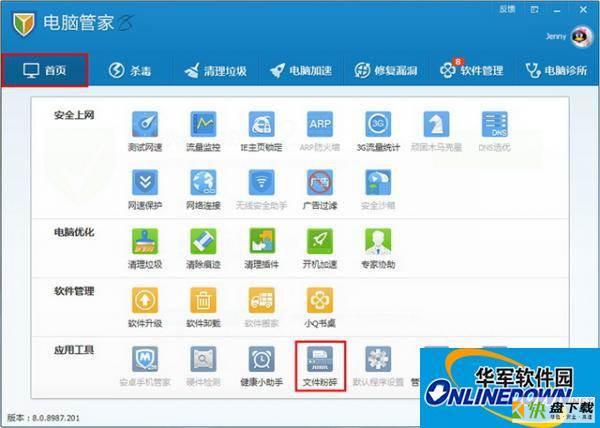This screenshot has height=428, width=600.
Task: Switch to the 杀毒 antivirus tab
Action: (x=130, y=71)
